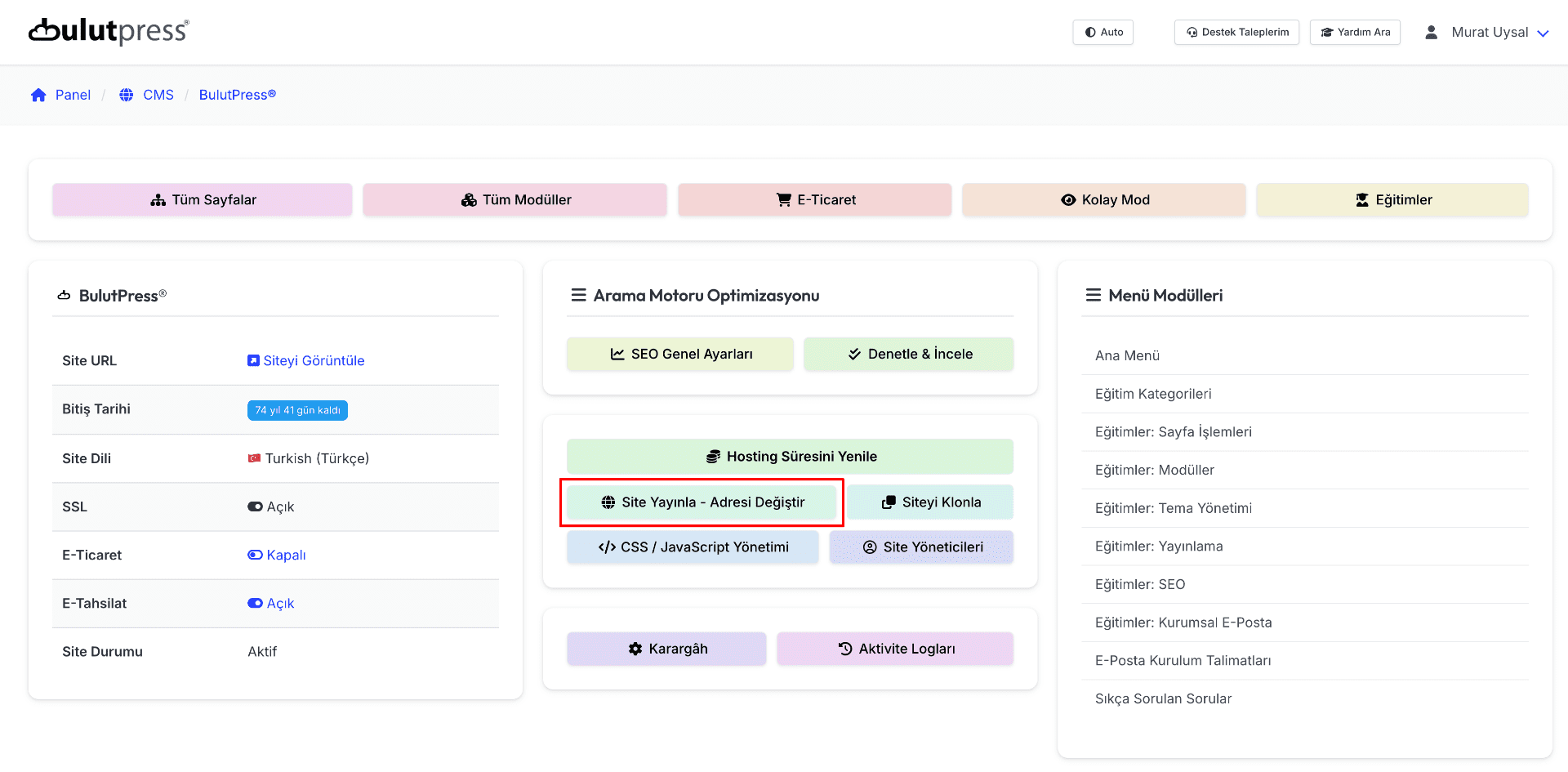
Task: Open Aktivite Logları history button
Action: (x=895, y=649)
